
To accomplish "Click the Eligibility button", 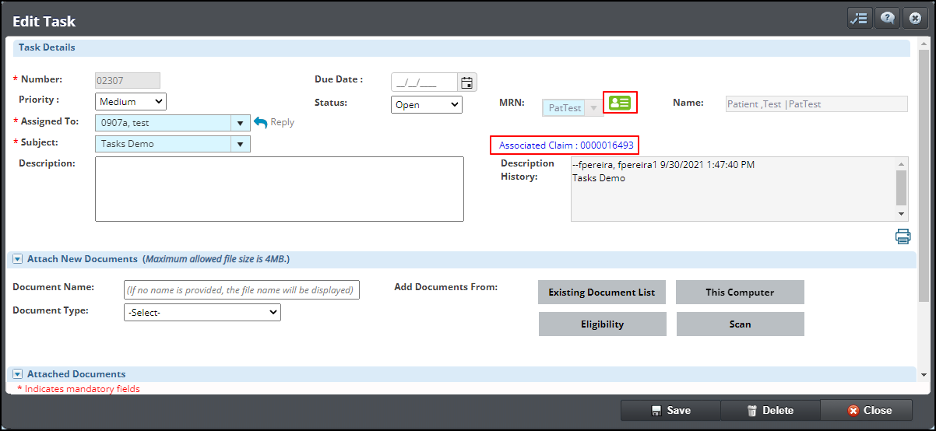I will (x=602, y=324).
